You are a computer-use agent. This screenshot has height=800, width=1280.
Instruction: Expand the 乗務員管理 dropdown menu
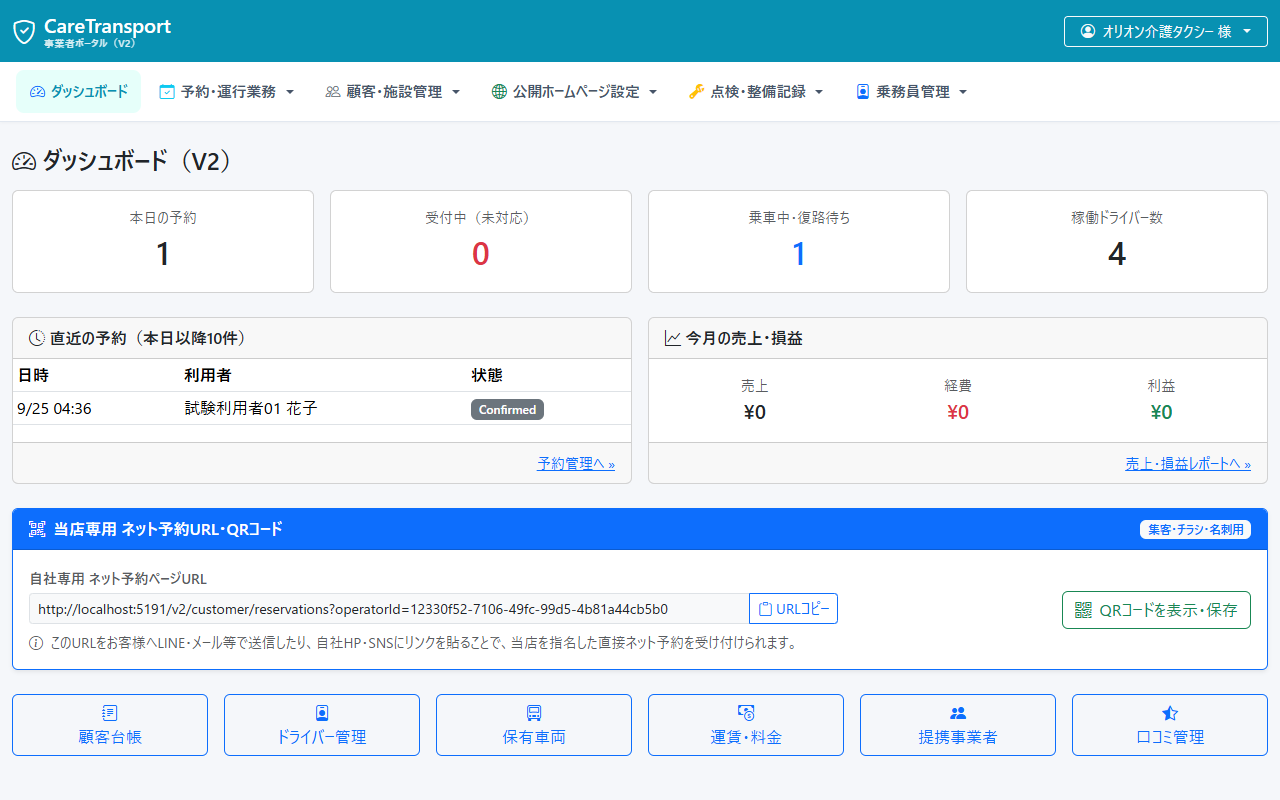[x=912, y=92]
